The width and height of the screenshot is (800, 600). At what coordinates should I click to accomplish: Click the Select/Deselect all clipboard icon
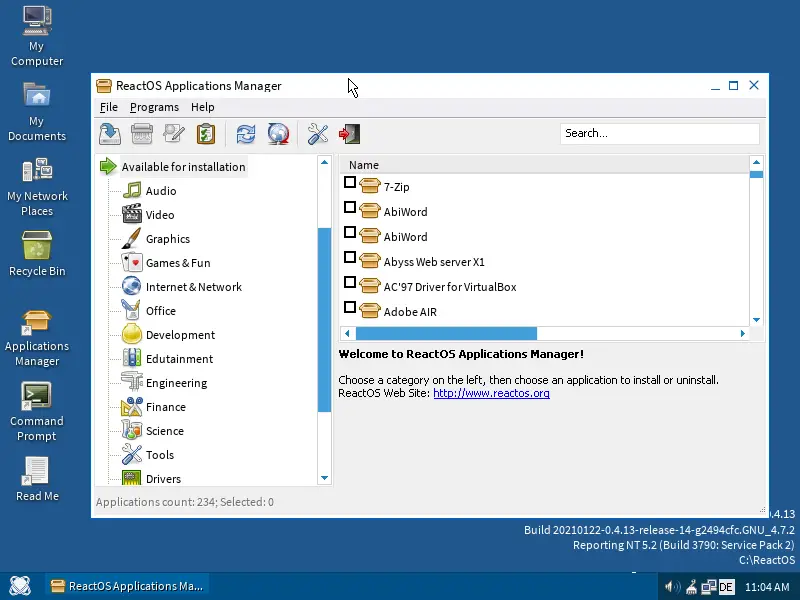(x=206, y=134)
